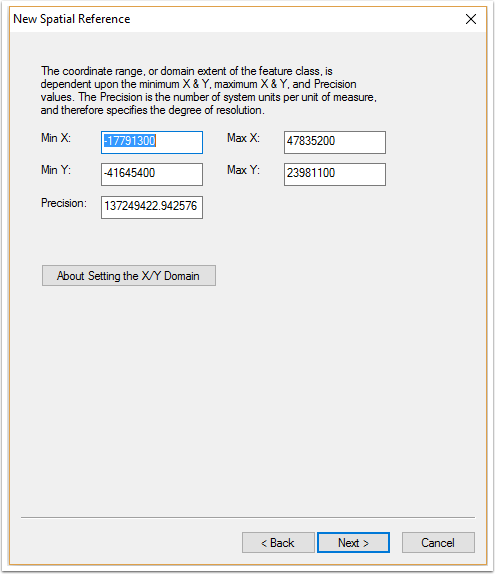Cancel the New Spatial Reference wizard
This screenshot has width=495, height=574.
click(438, 543)
